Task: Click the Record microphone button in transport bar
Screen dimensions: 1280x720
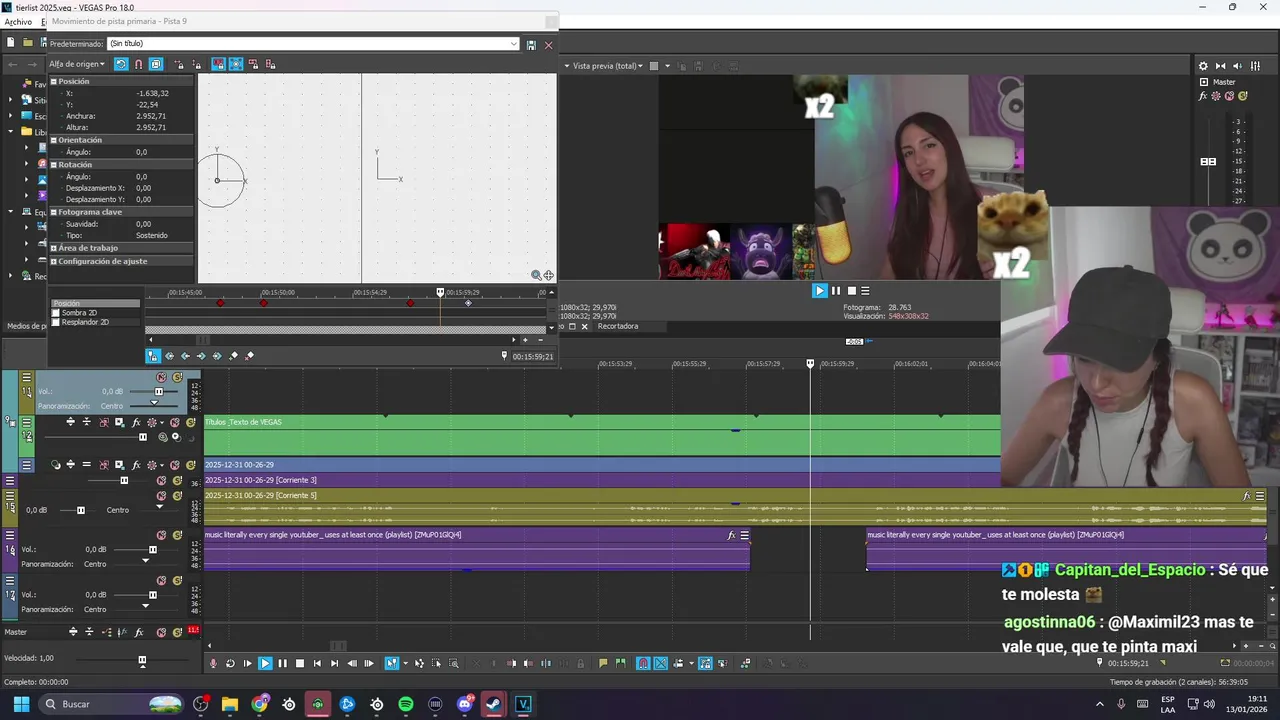Action: tap(213, 663)
